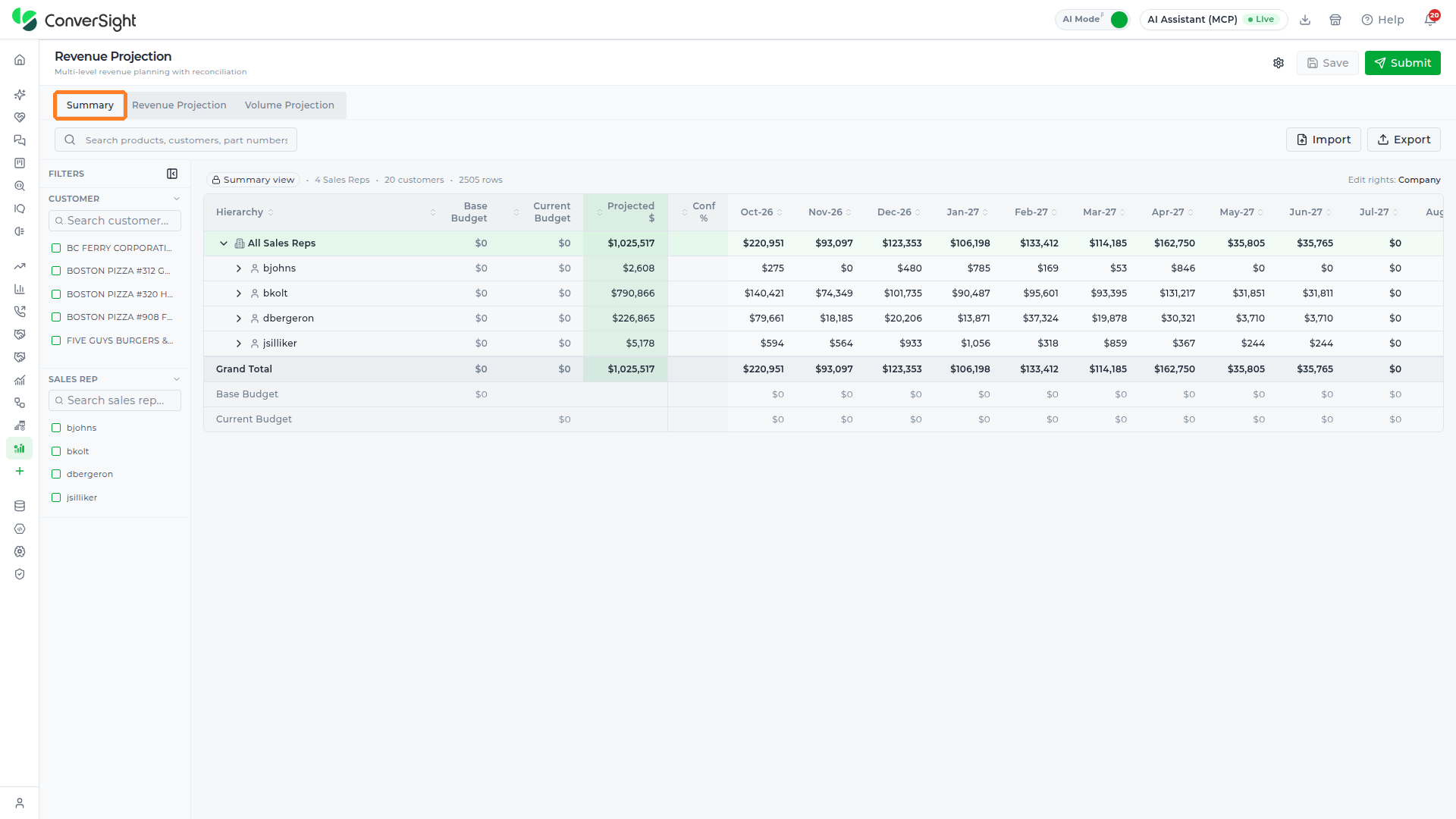The height and width of the screenshot is (819, 1456).
Task: Switch to the Revenue Projection tab
Action: pos(179,105)
